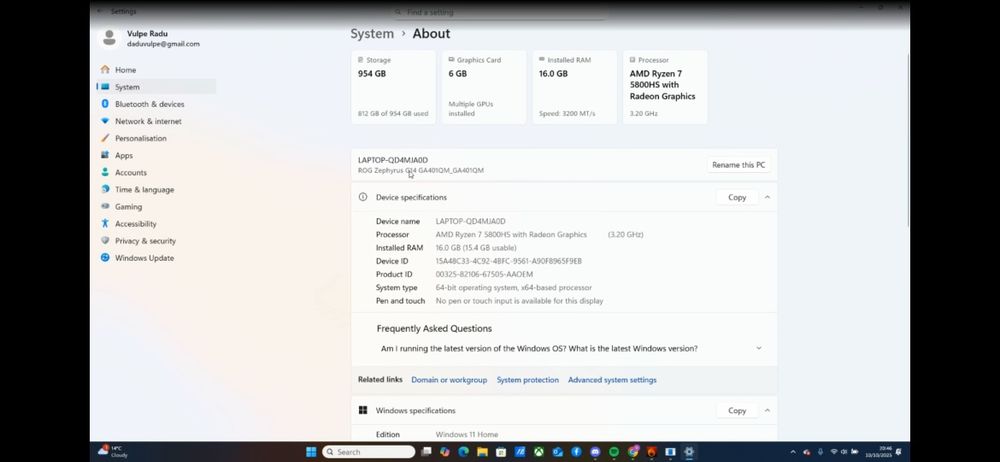
Task: Open Privacy & security settings
Action: pyautogui.click(x=145, y=241)
